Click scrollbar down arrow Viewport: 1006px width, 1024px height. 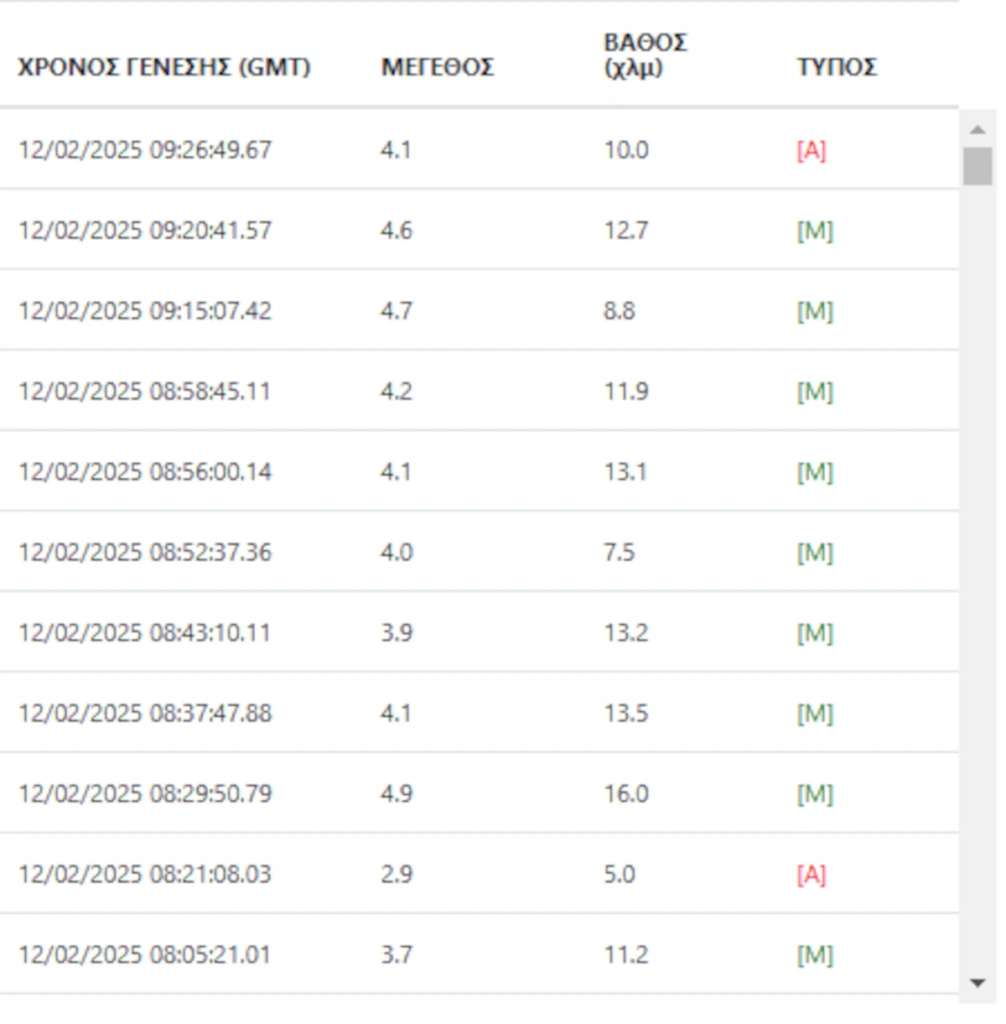click(977, 983)
